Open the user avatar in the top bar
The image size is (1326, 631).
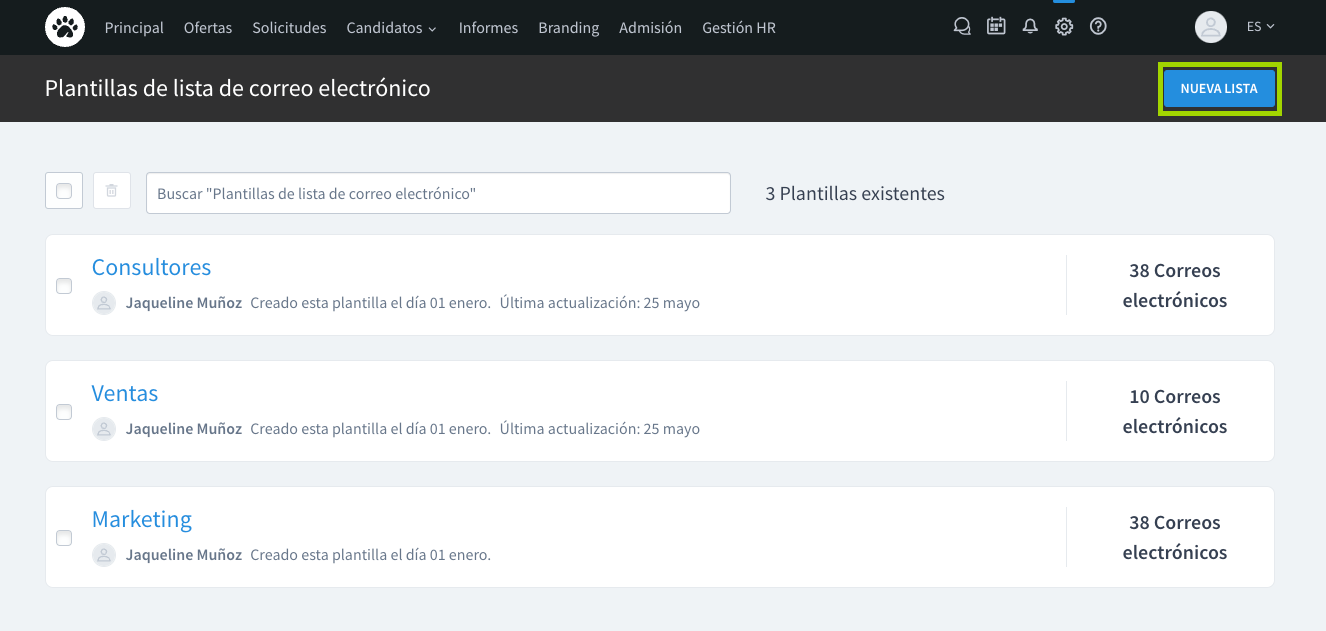[x=1210, y=27]
